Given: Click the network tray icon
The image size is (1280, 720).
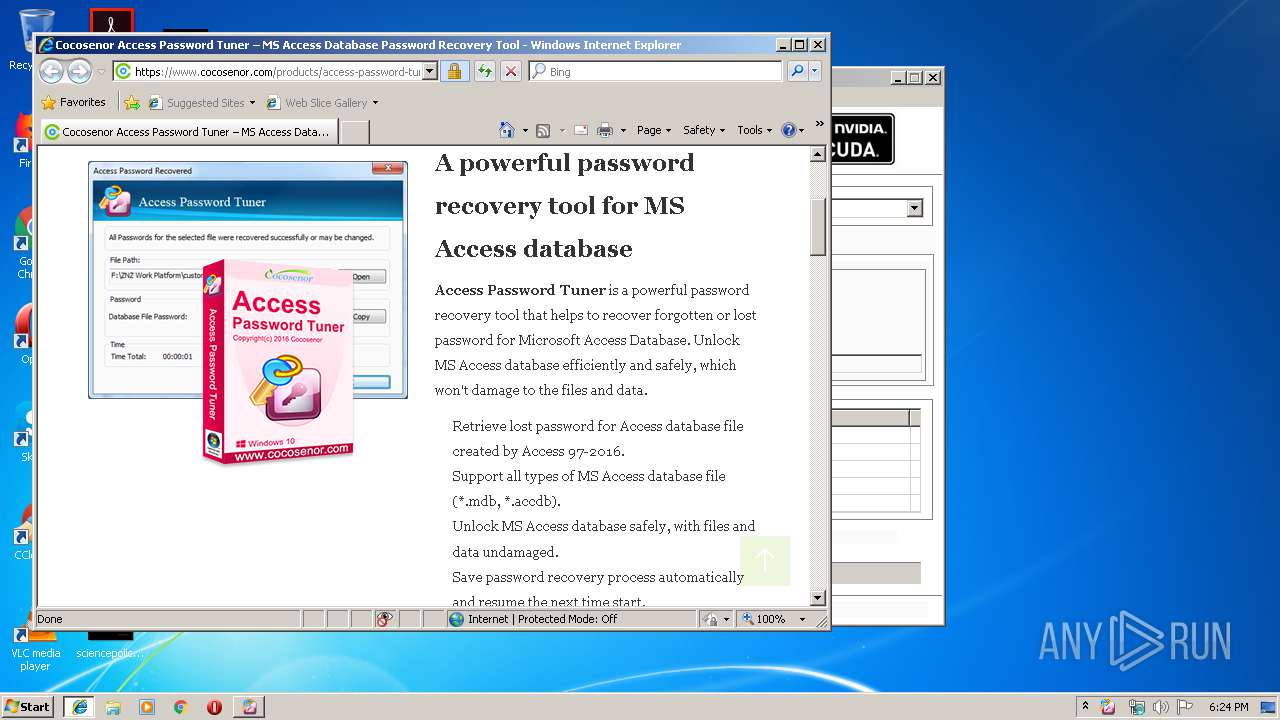Looking at the screenshot, I should pyautogui.click(x=1136, y=706).
